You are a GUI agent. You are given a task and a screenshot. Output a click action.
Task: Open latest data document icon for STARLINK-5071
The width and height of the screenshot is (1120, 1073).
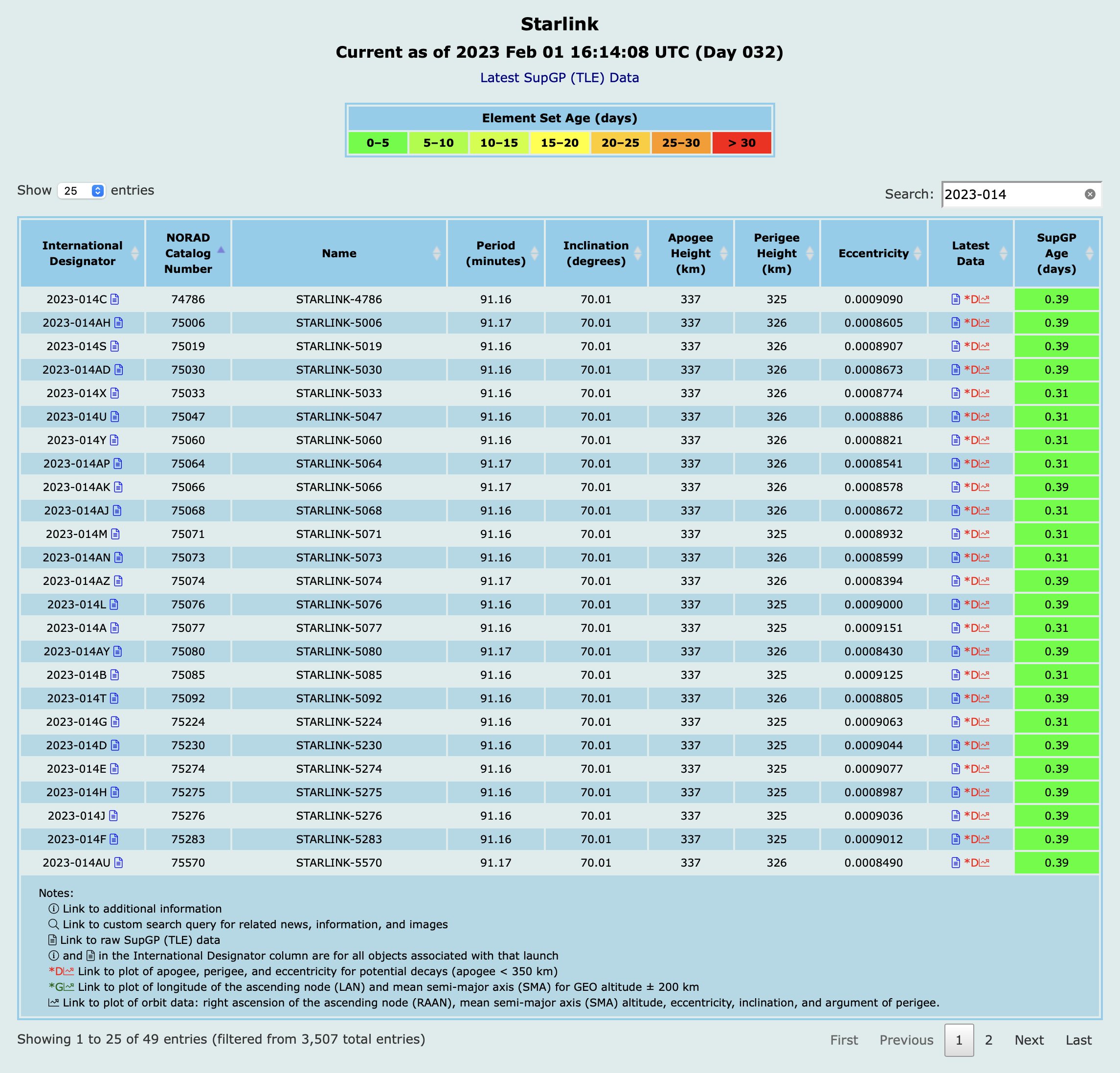[x=956, y=534]
